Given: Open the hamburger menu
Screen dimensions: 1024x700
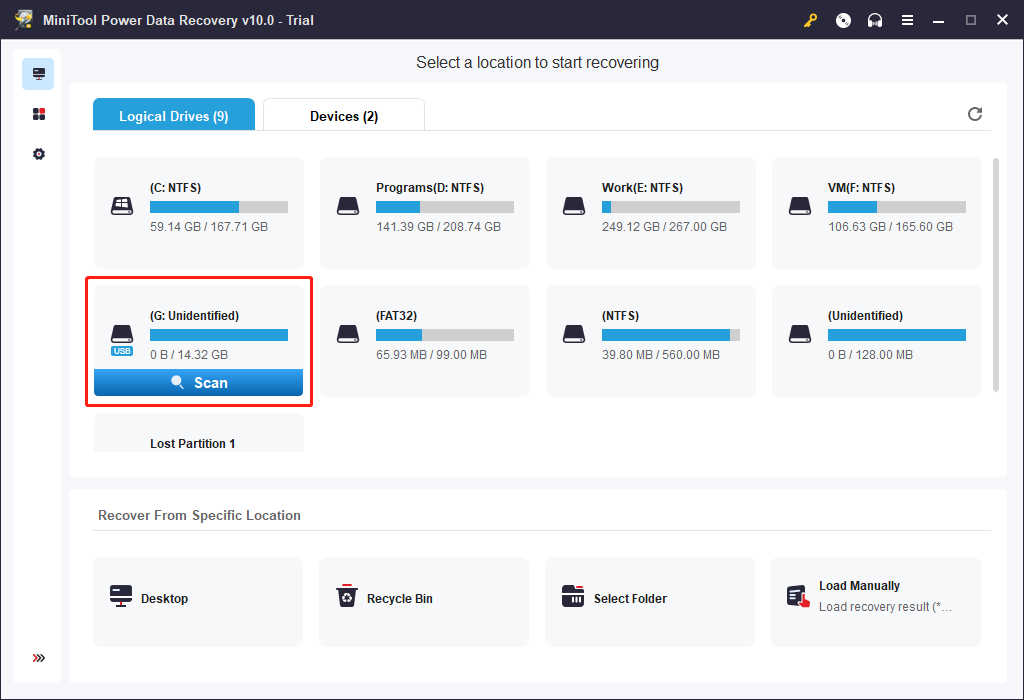Looking at the screenshot, I should point(907,19).
